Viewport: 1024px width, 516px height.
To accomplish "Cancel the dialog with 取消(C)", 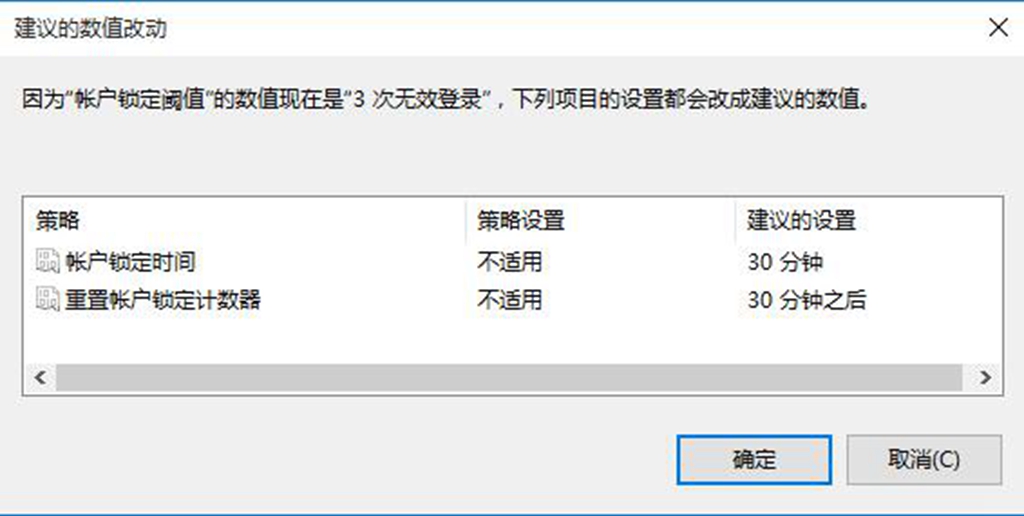I will [924, 460].
